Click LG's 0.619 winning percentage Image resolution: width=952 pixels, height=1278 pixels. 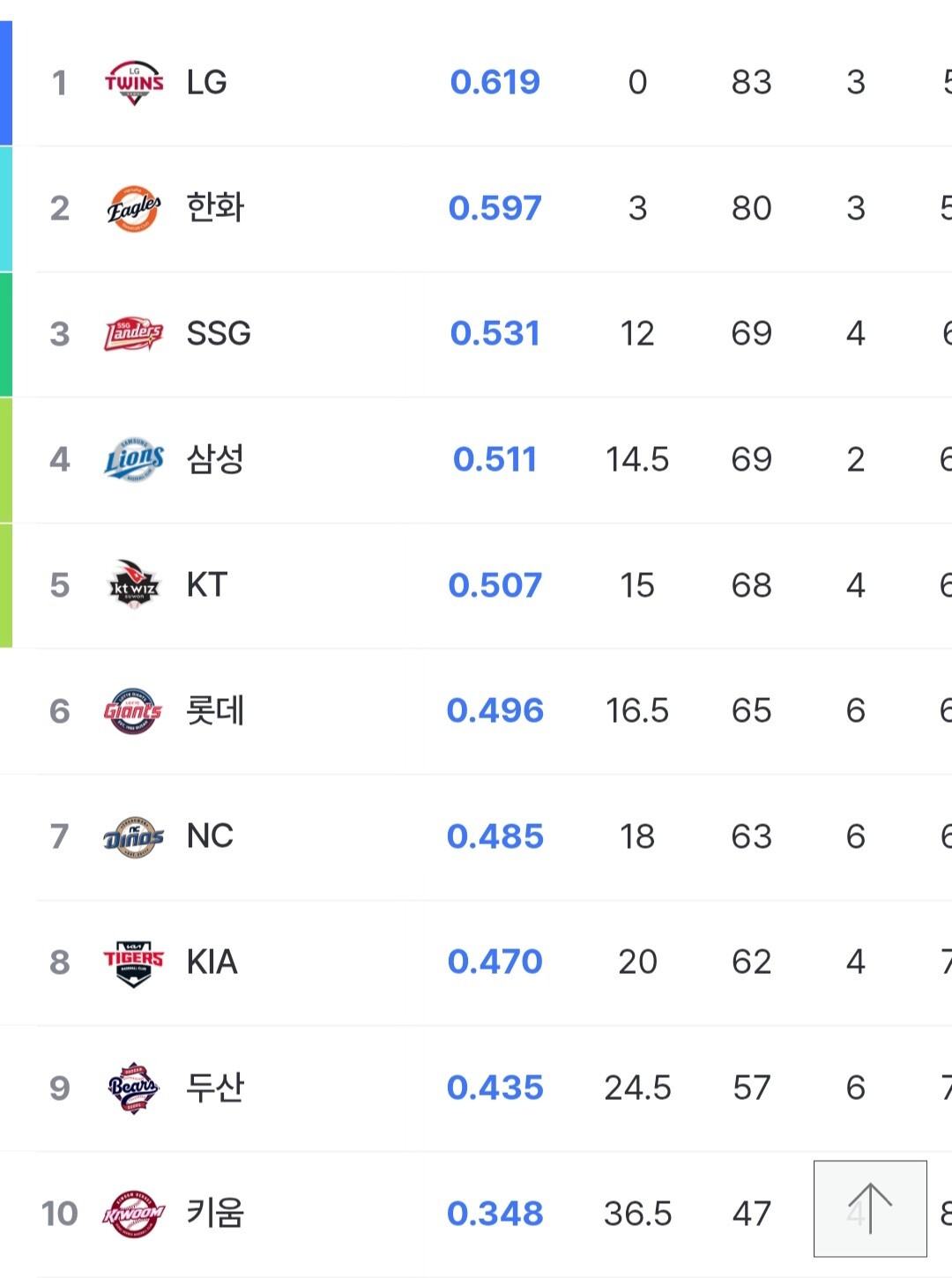495,83
